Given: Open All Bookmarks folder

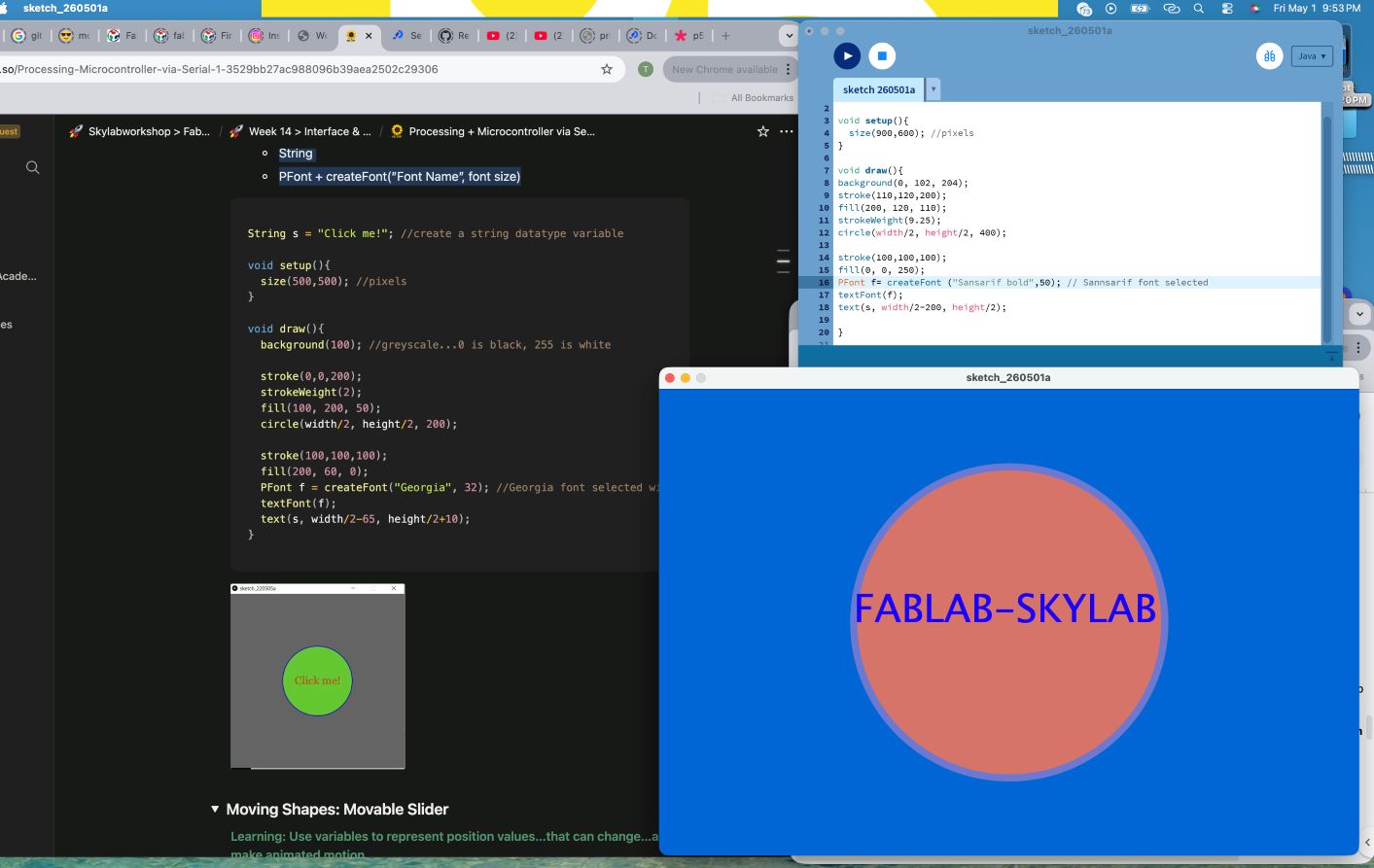Looking at the screenshot, I should (x=754, y=98).
